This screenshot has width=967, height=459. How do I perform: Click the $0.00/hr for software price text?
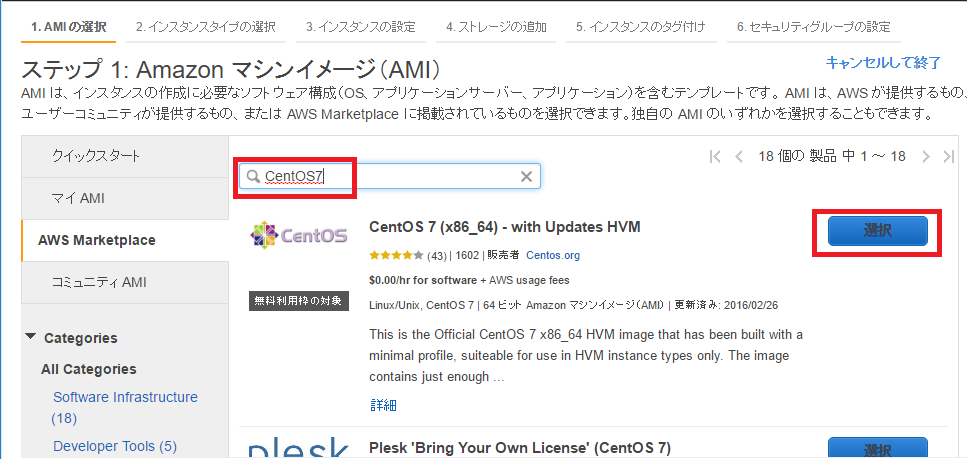click(x=422, y=280)
